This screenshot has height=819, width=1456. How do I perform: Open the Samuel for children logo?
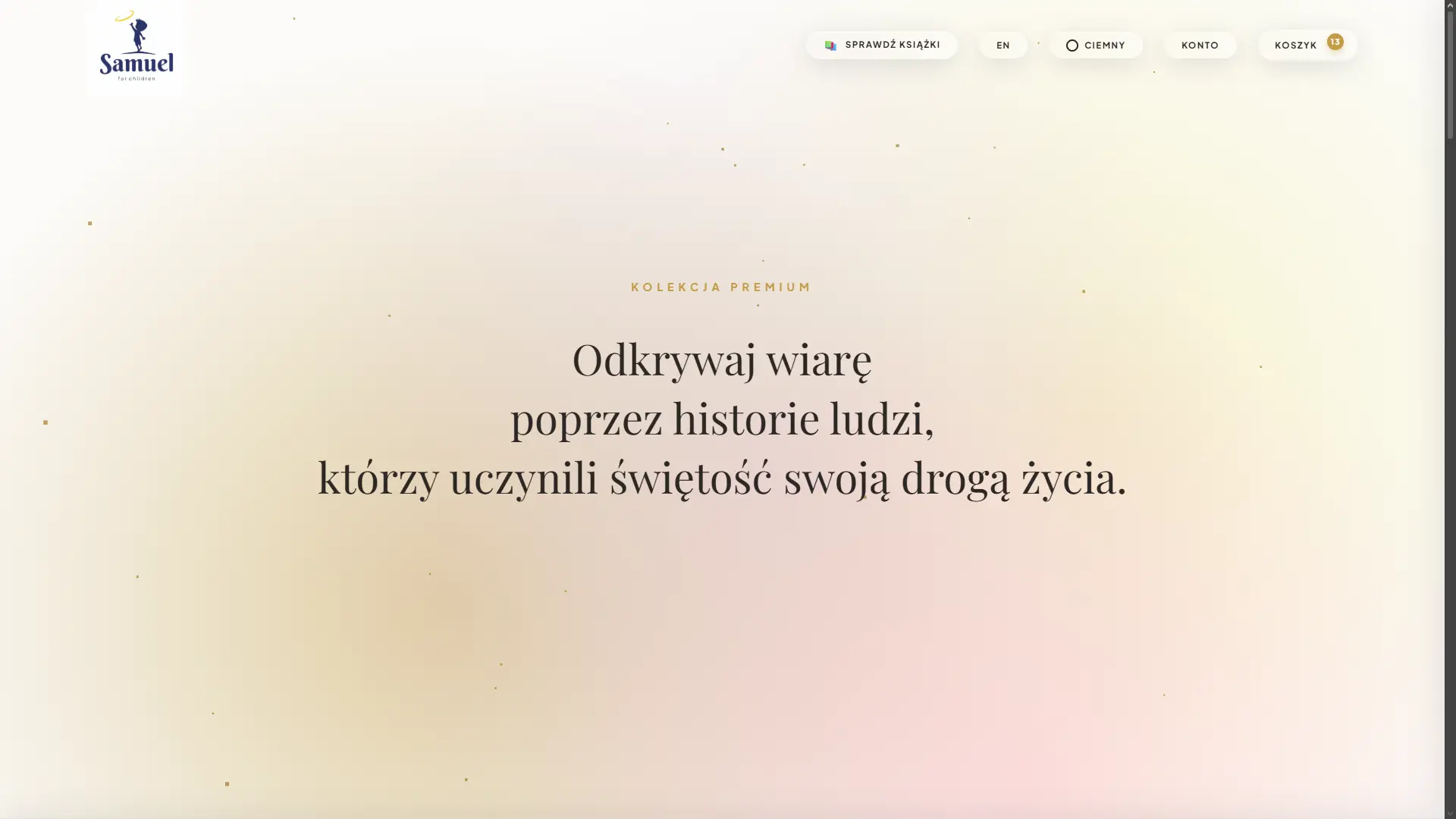[136, 47]
